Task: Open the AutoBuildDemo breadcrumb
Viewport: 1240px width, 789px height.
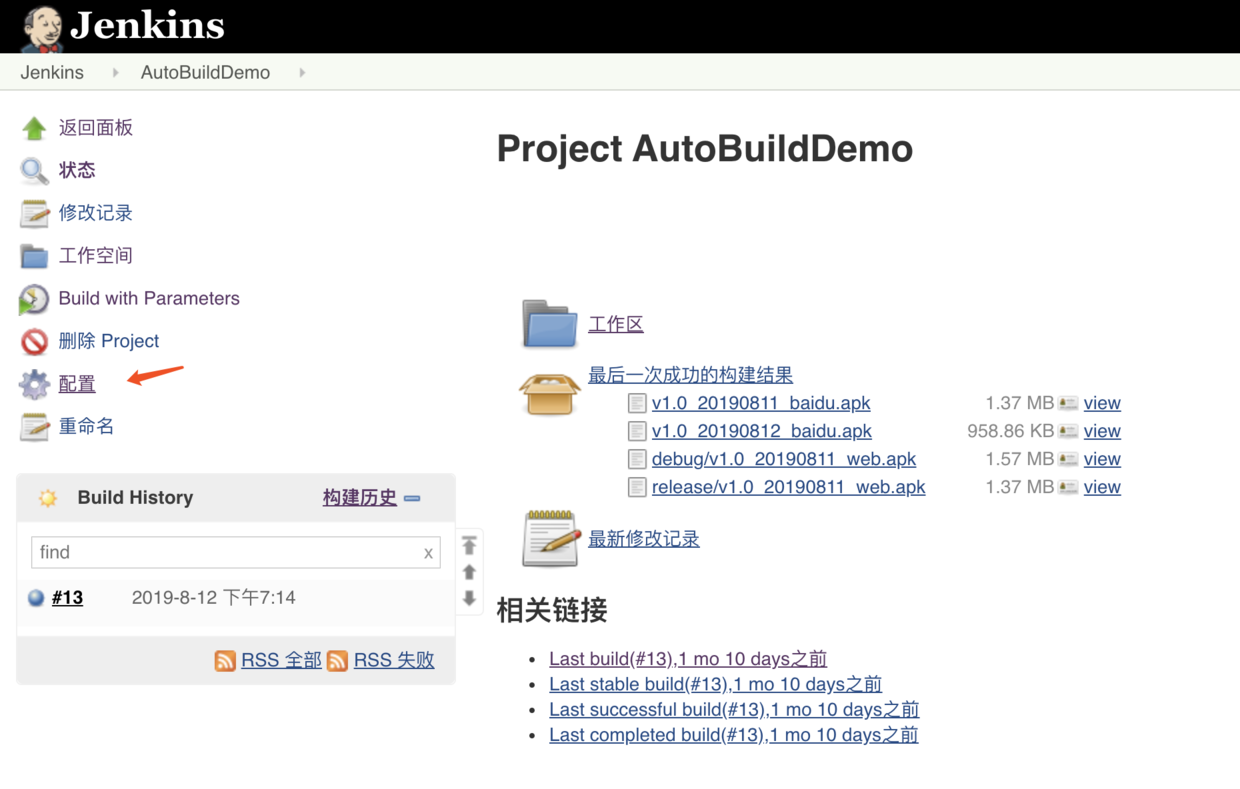Action: tap(205, 72)
